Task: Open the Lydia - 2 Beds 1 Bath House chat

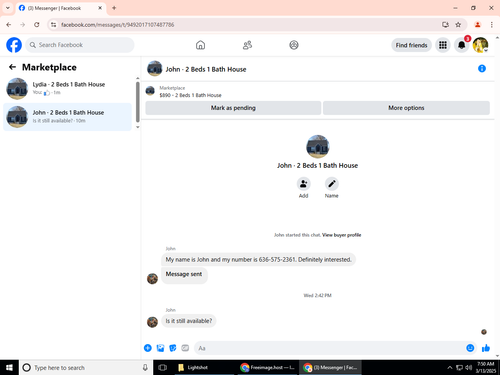Action: tap(67, 89)
